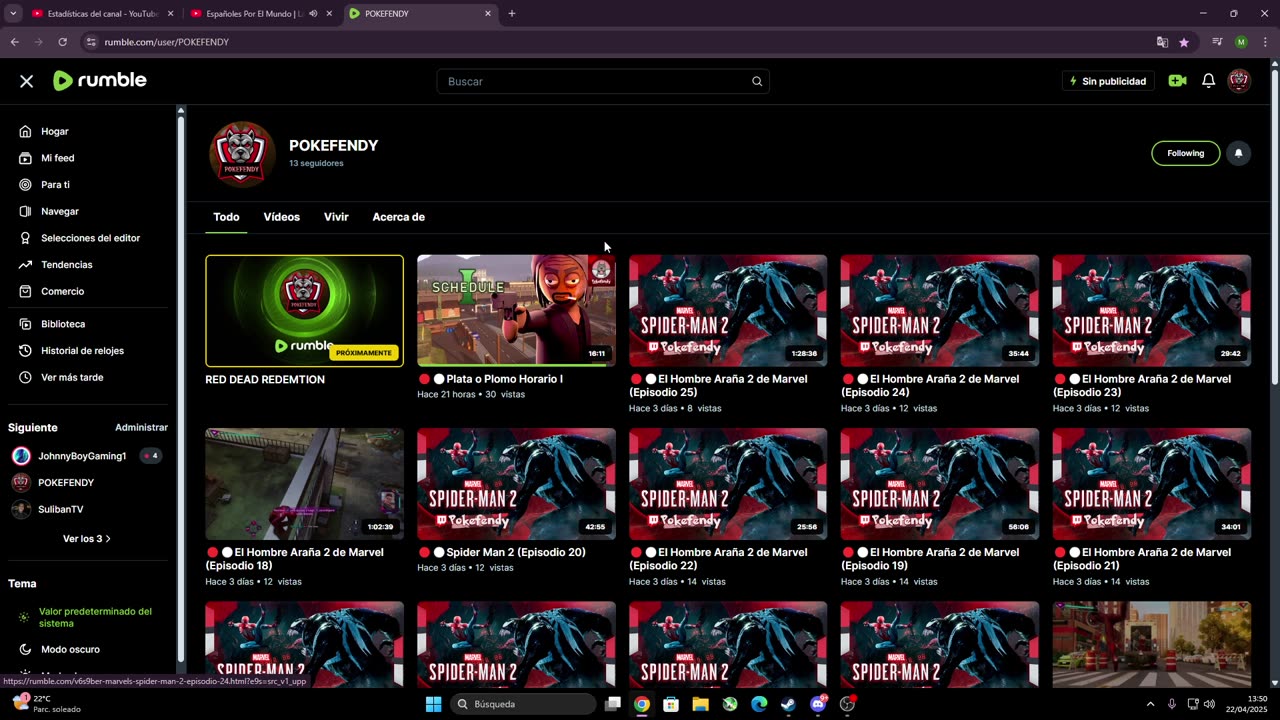Switch to the Todo tab
This screenshot has height=720, width=1280.
click(x=226, y=217)
